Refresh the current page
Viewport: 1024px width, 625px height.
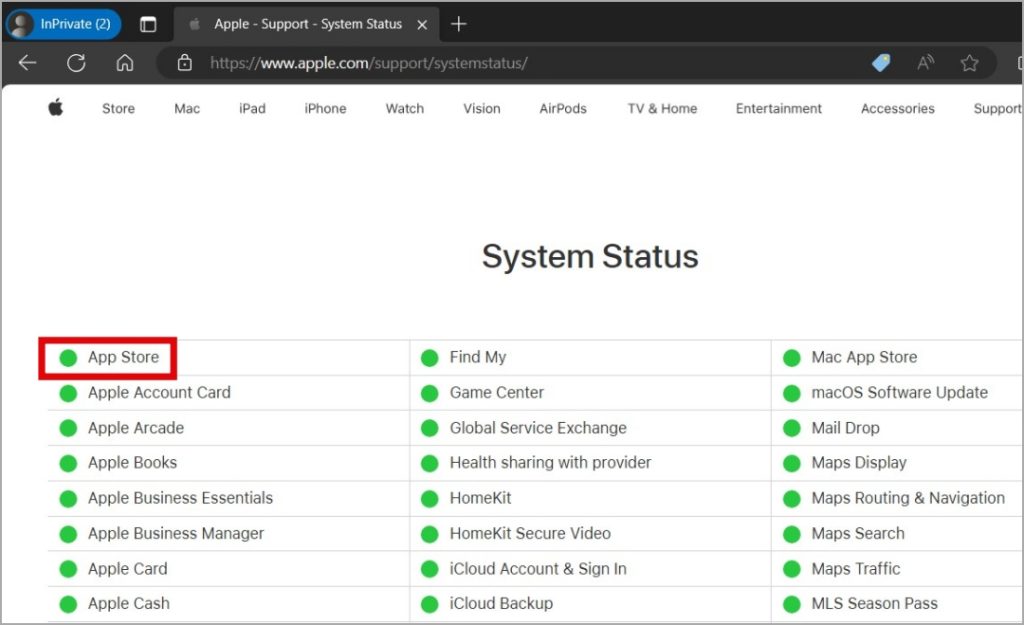point(76,63)
